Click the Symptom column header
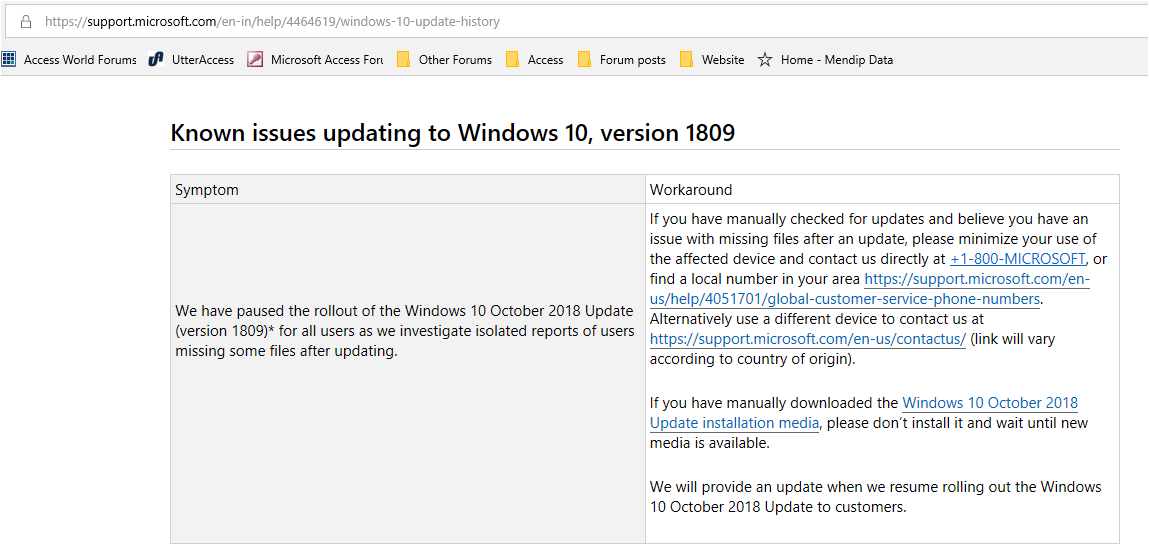The width and height of the screenshot is (1149, 550). 207,190
